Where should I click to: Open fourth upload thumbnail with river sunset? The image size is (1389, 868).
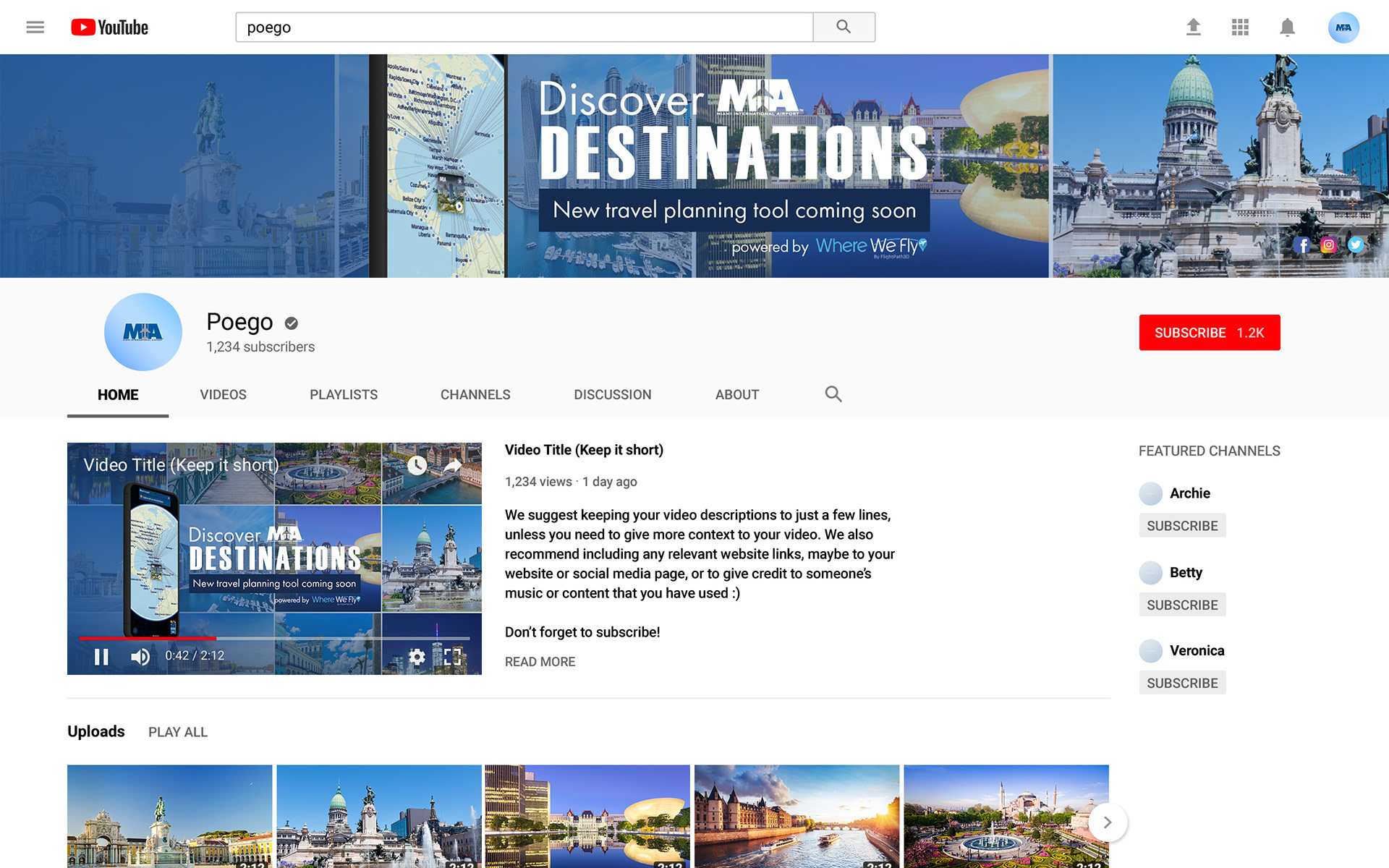[797, 816]
